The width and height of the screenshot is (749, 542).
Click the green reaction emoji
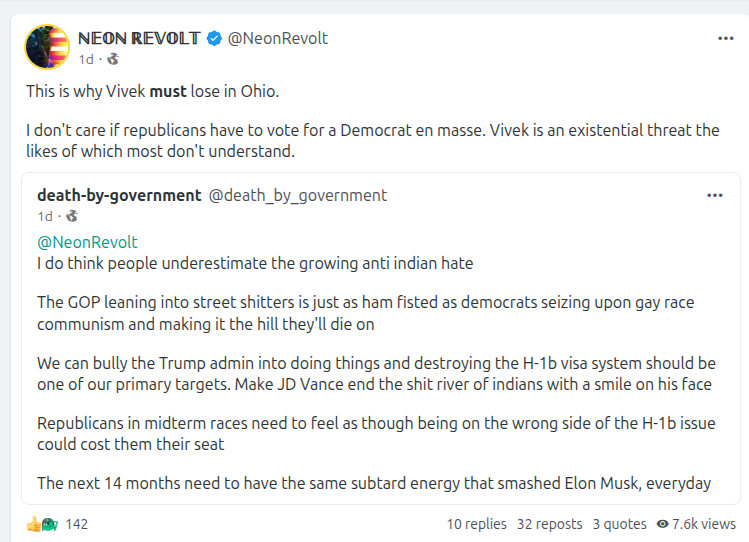(49, 524)
